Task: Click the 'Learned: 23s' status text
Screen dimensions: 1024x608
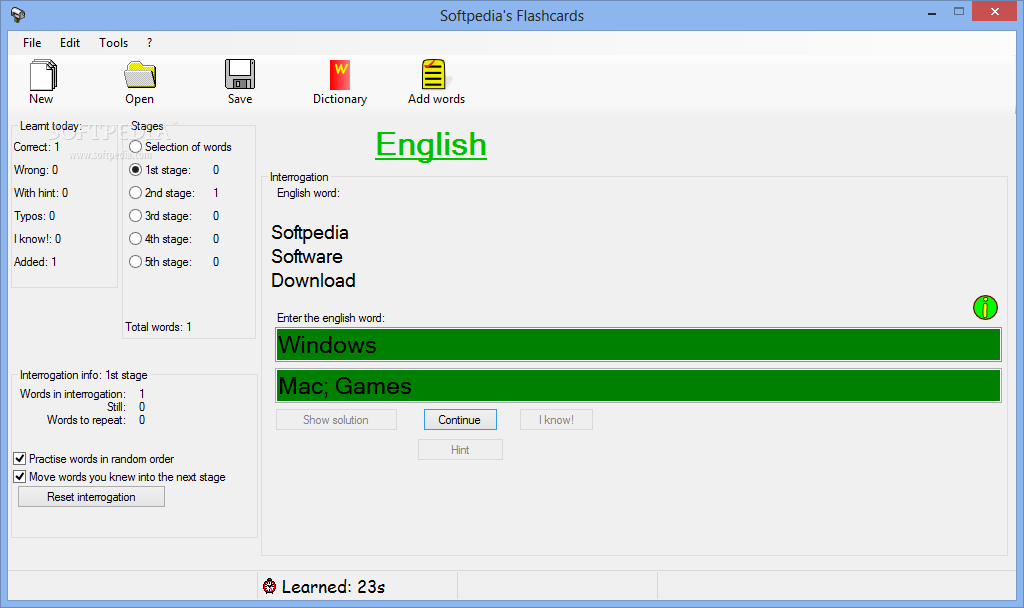Action: pyautogui.click(x=333, y=586)
